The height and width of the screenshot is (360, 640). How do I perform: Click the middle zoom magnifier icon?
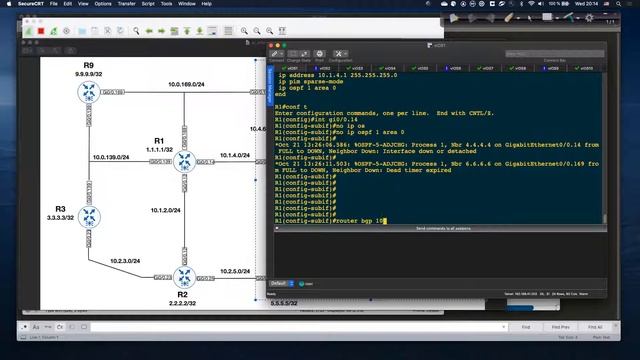(x=257, y=31)
